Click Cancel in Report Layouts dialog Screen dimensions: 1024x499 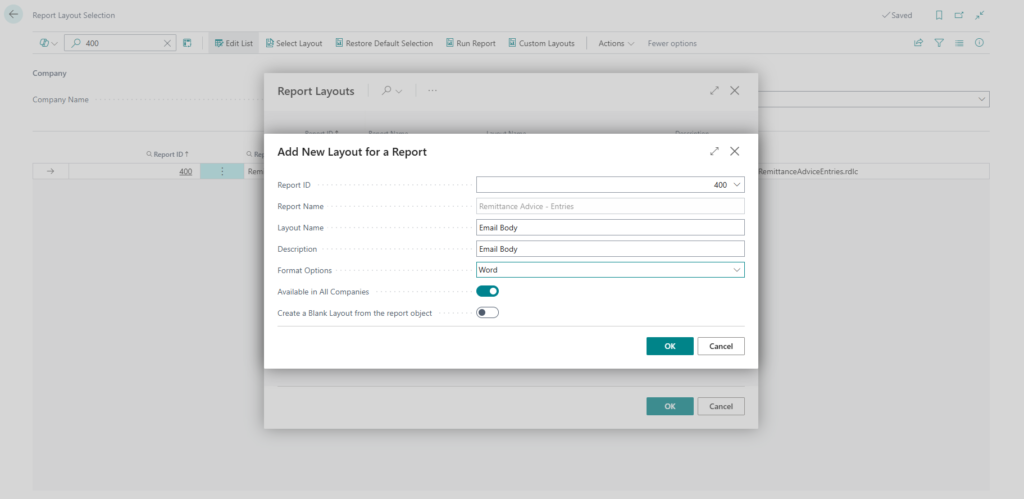tap(721, 406)
